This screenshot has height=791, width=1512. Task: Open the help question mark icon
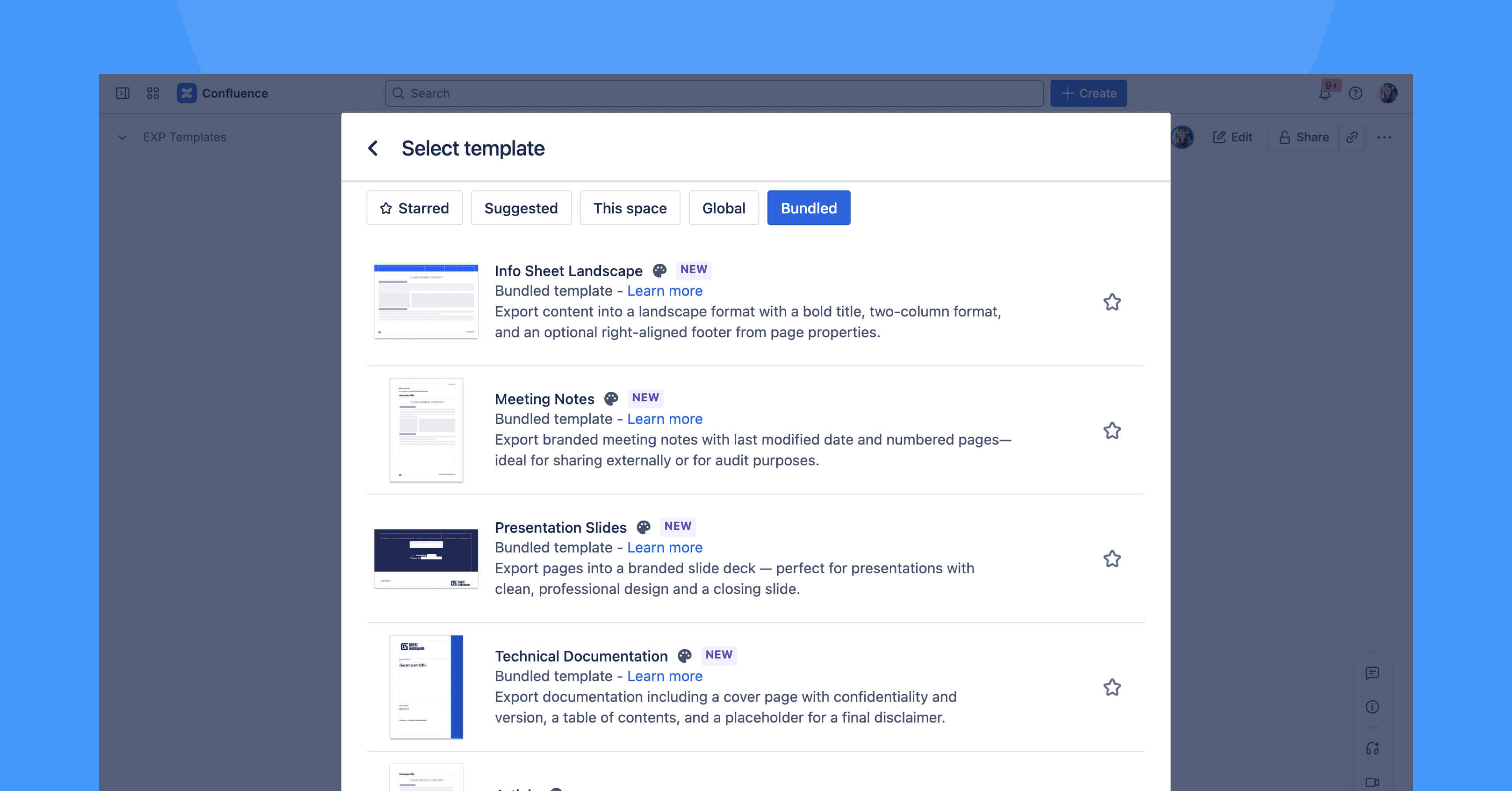tap(1355, 93)
